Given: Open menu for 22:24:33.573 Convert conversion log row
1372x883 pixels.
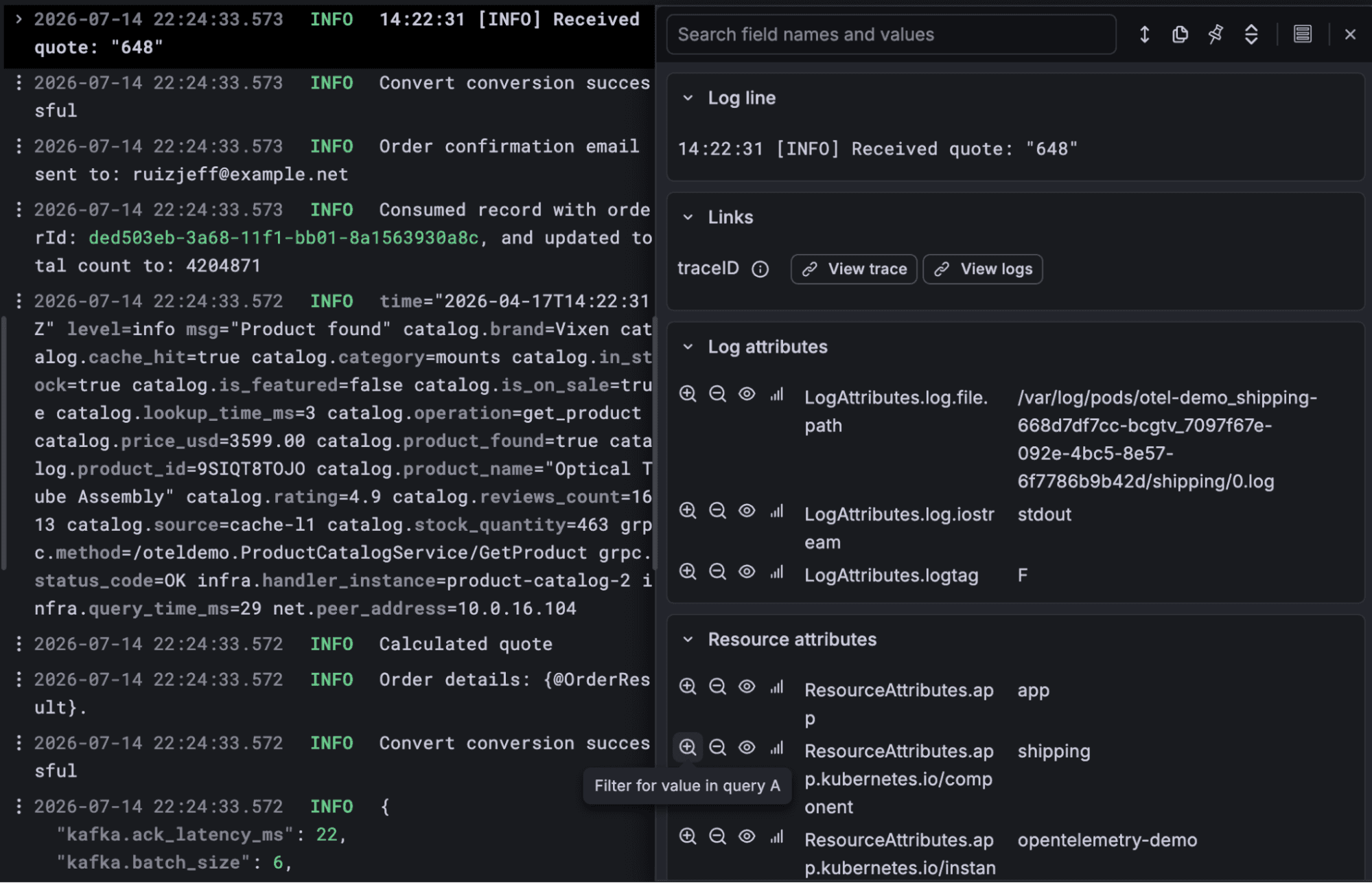Looking at the screenshot, I should [19, 83].
